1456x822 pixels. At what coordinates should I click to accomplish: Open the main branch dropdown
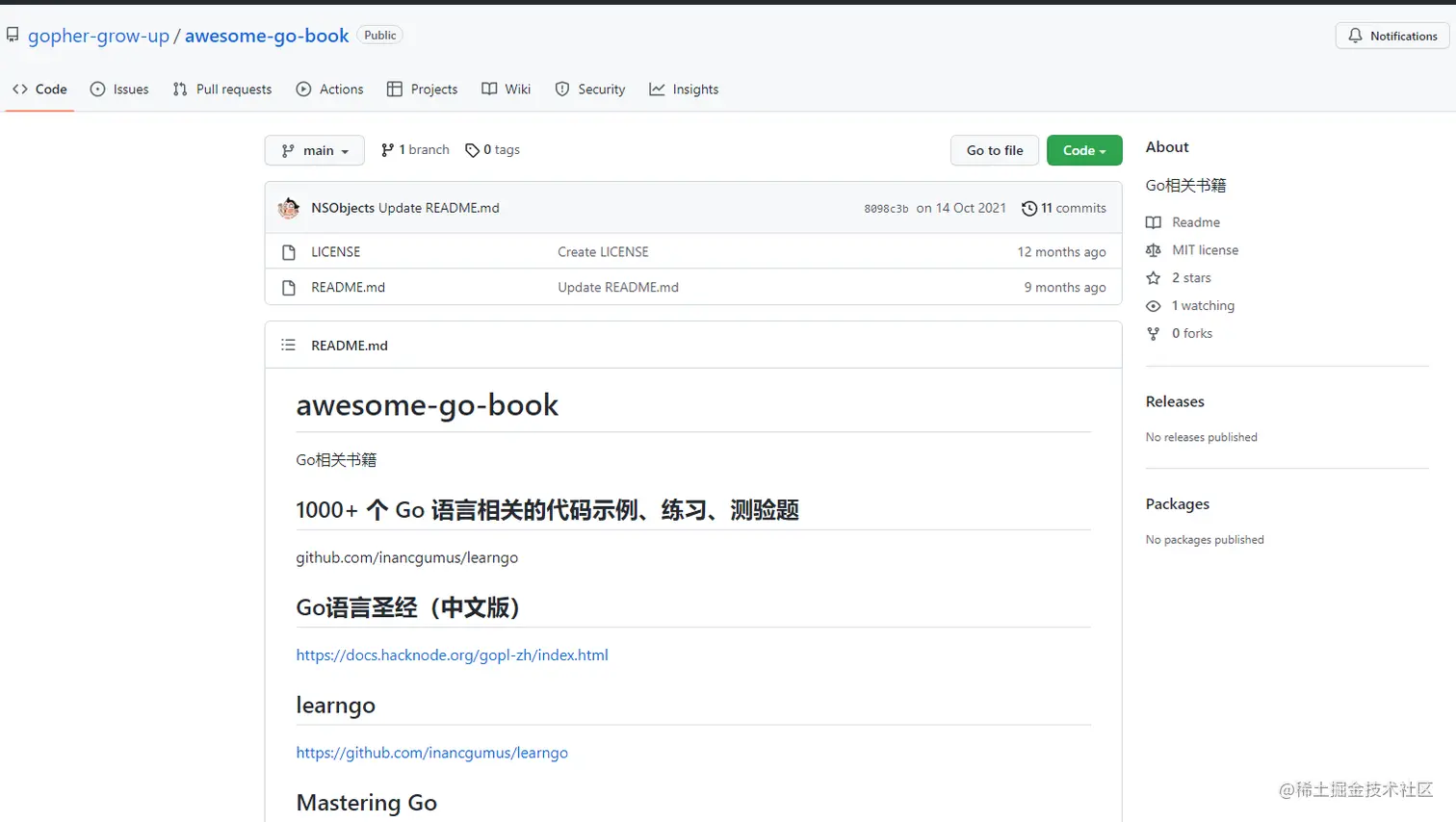tap(315, 150)
